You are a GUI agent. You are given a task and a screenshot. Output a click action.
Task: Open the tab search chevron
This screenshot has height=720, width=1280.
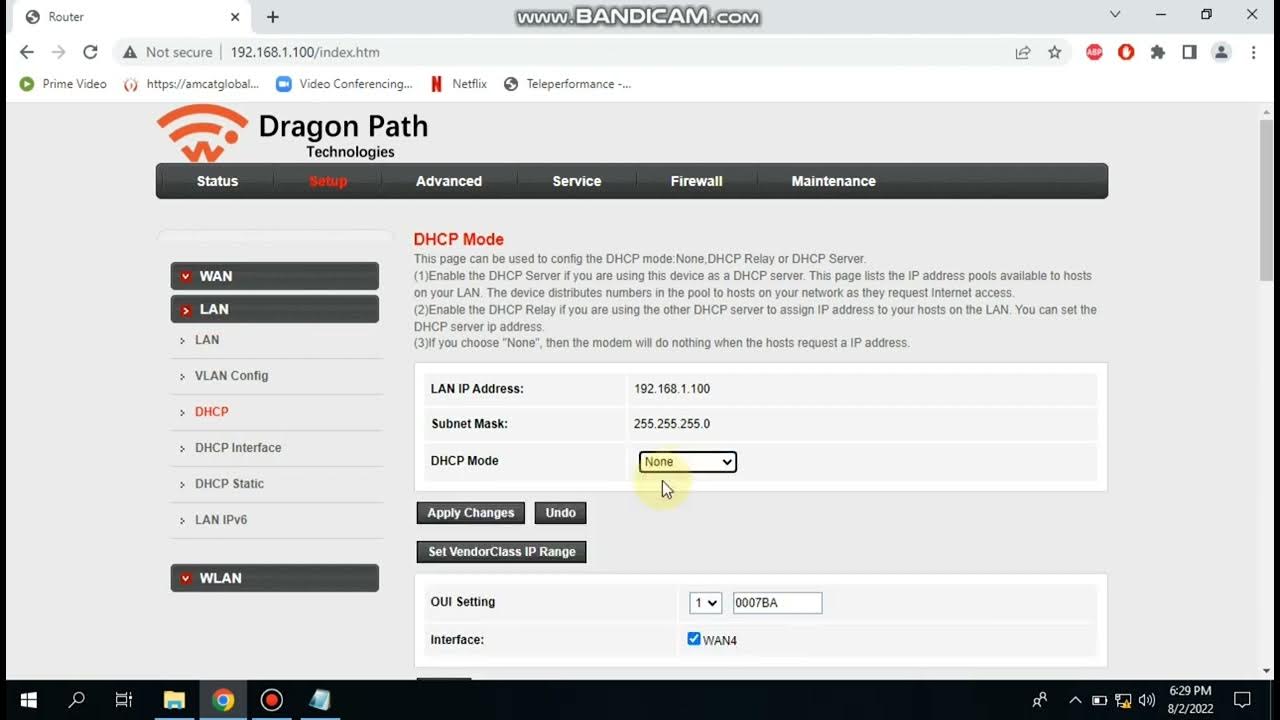(1116, 15)
